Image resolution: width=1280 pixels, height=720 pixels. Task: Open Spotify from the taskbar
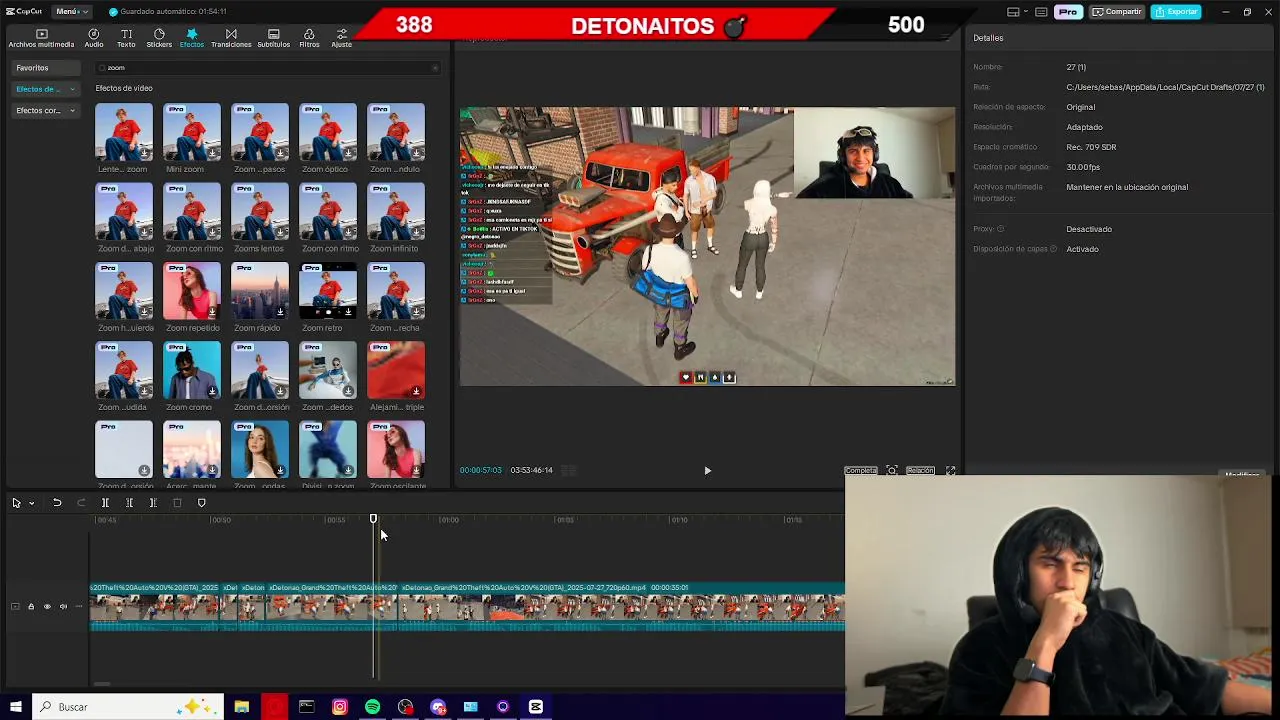pyautogui.click(x=372, y=707)
